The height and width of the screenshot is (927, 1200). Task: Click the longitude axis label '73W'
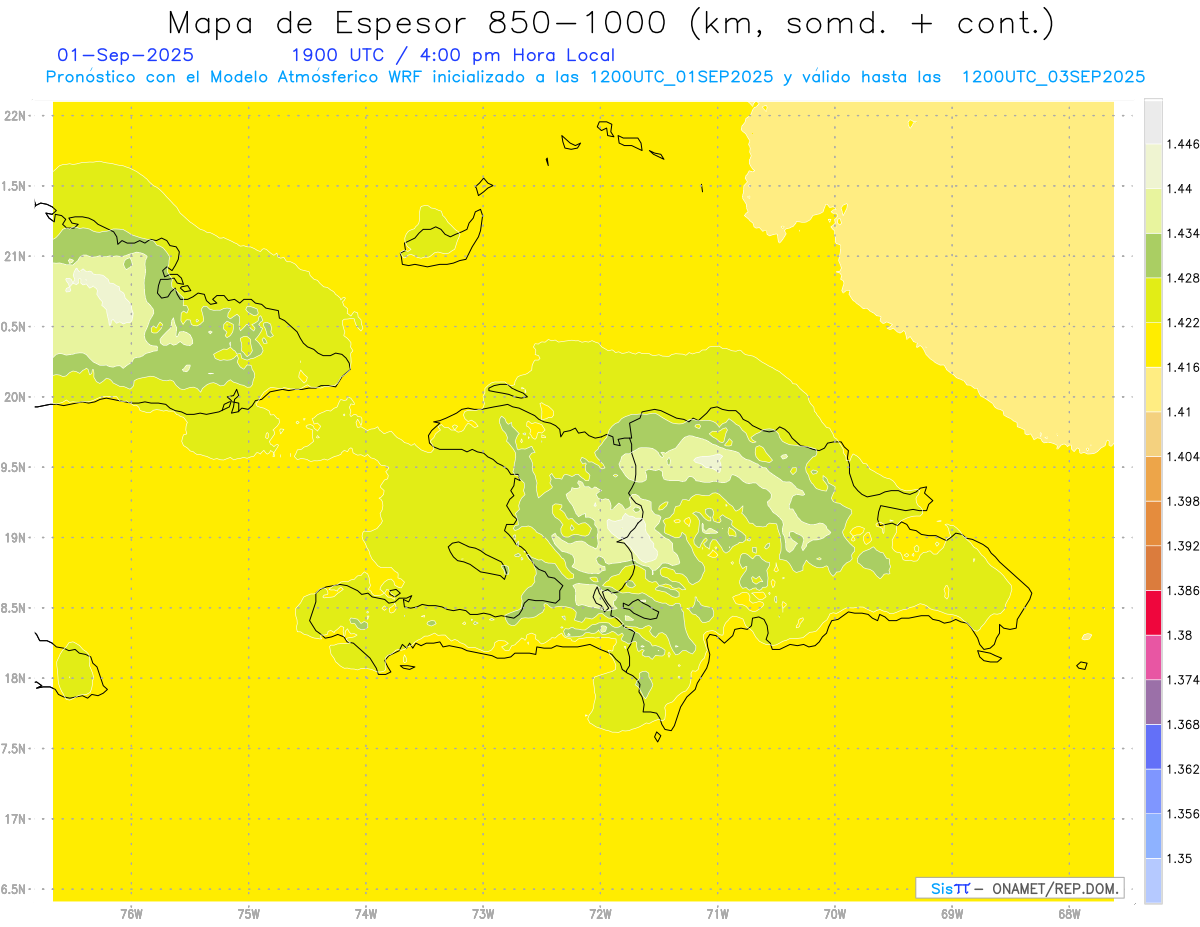[x=483, y=913]
